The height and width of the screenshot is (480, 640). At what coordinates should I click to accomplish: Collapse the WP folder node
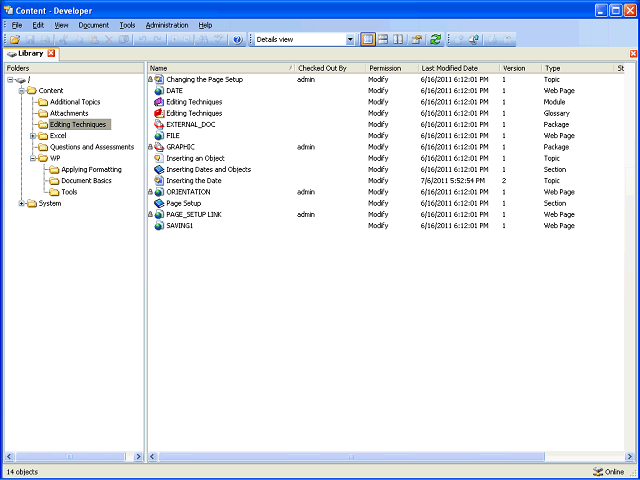[x=33, y=158]
